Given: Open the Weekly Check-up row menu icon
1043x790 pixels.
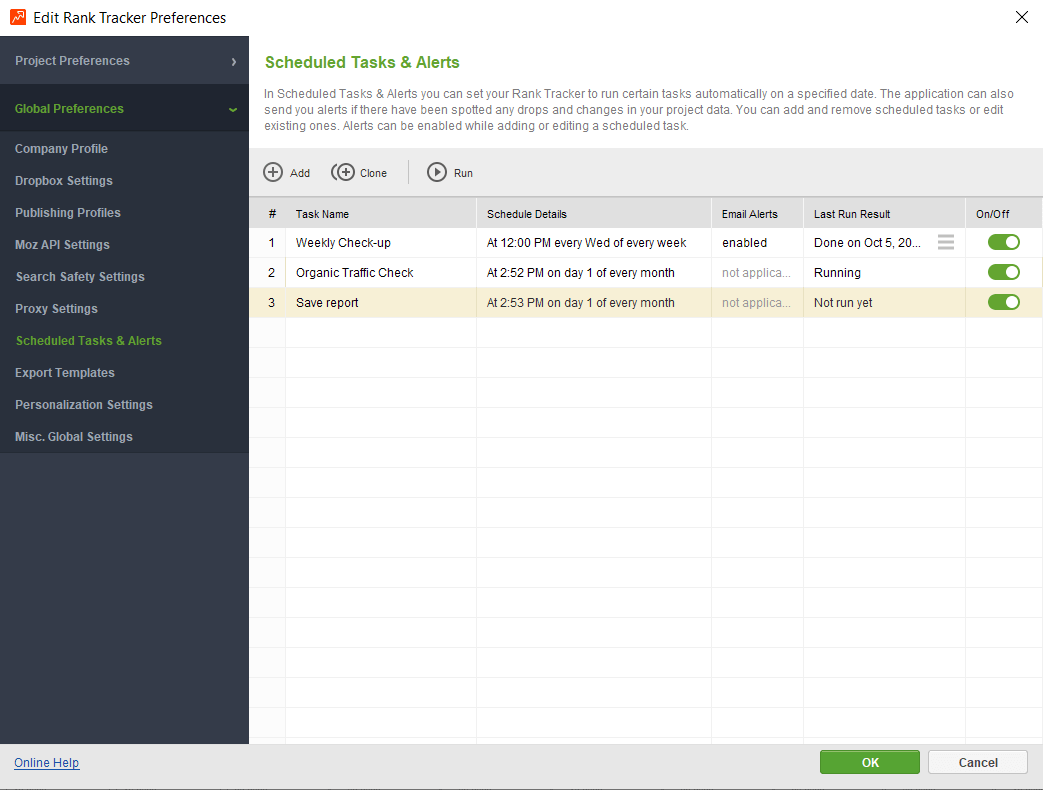Looking at the screenshot, I should pyautogui.click(x=946, y=242).
